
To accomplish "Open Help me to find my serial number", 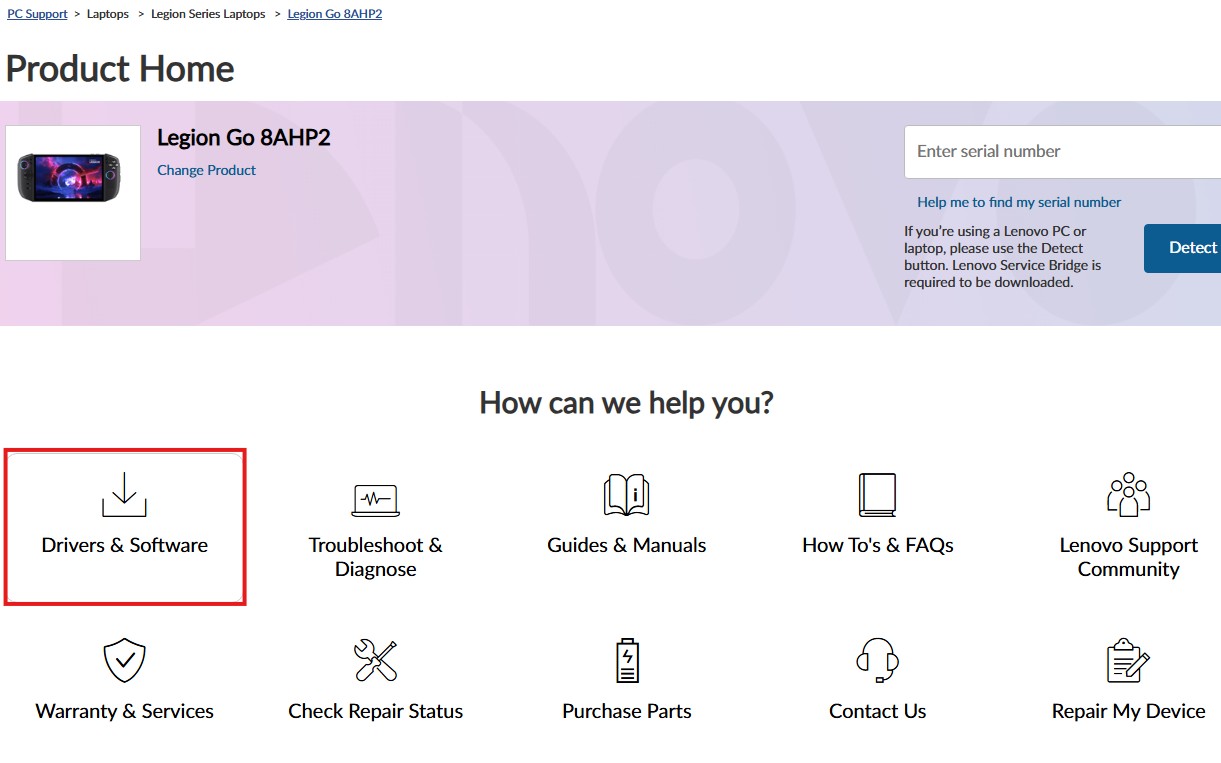I will tap(1019, 202).
